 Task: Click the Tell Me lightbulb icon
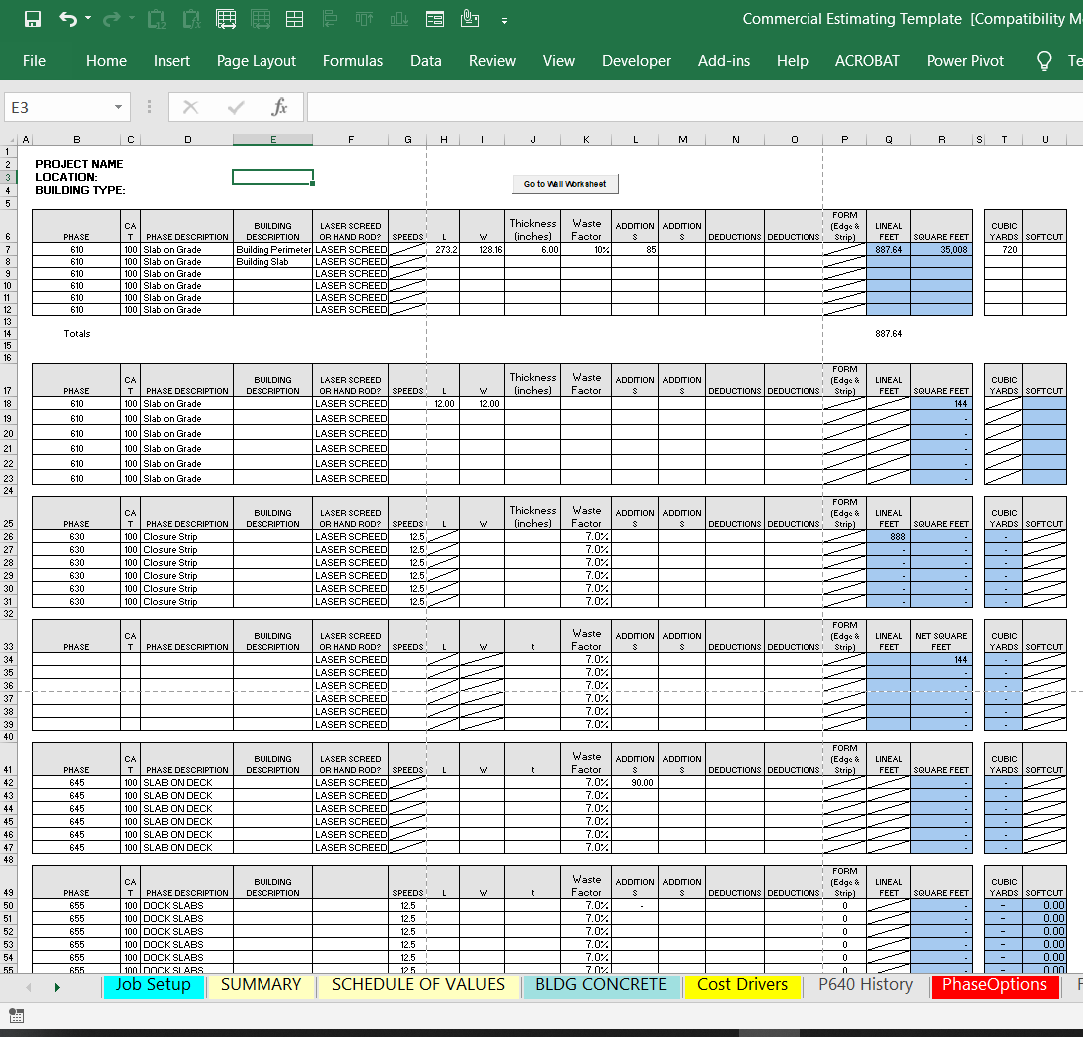1044,61
